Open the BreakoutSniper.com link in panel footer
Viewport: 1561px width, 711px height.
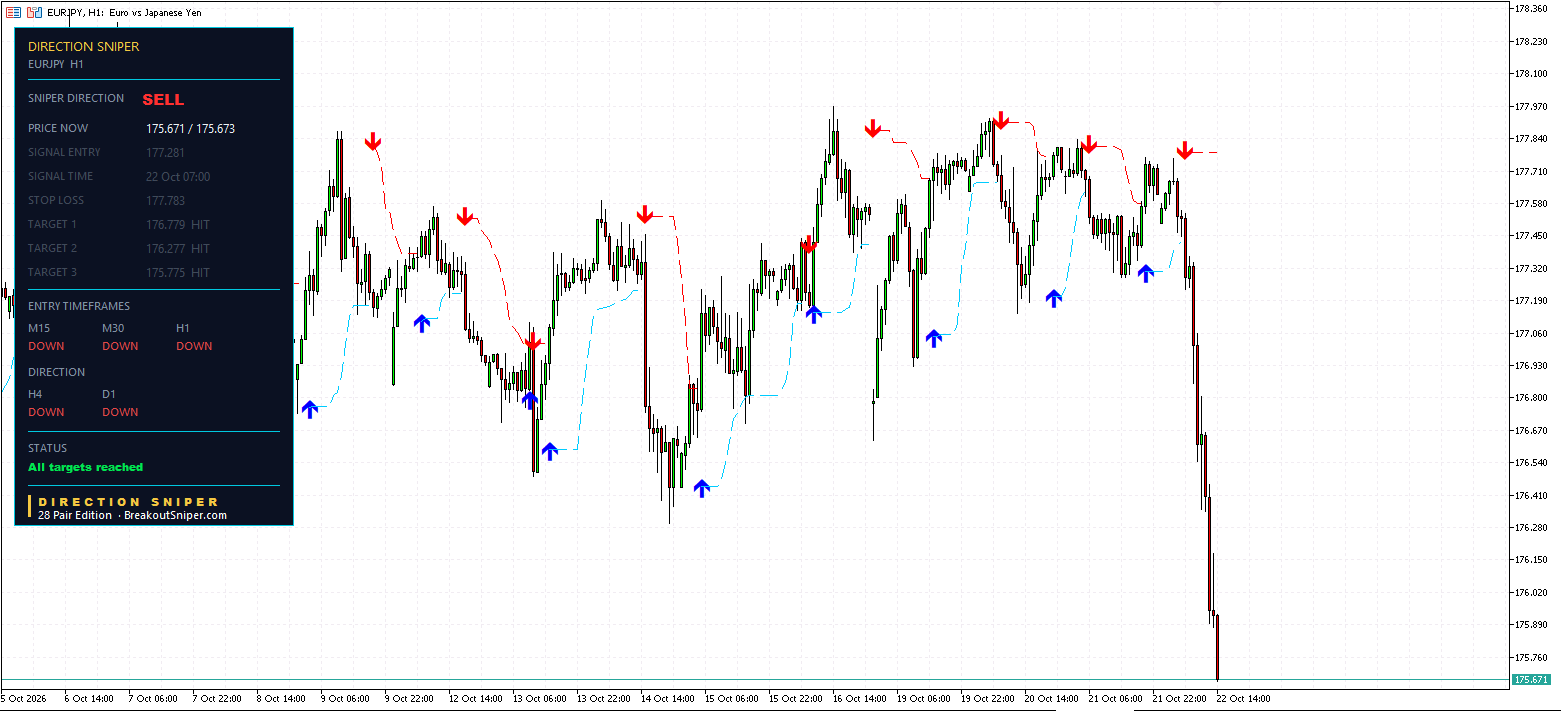pos(175,516)
